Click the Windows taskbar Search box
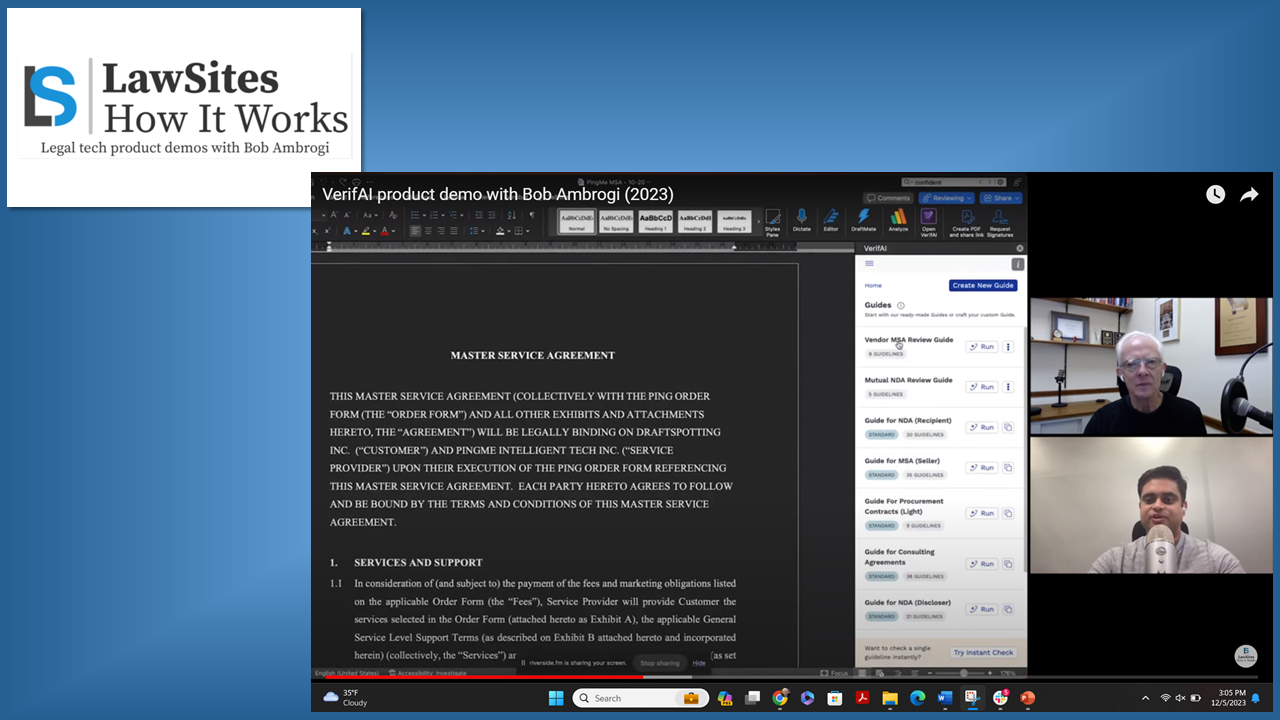Viewport: 1280px width, 720px height. (637, 698)
